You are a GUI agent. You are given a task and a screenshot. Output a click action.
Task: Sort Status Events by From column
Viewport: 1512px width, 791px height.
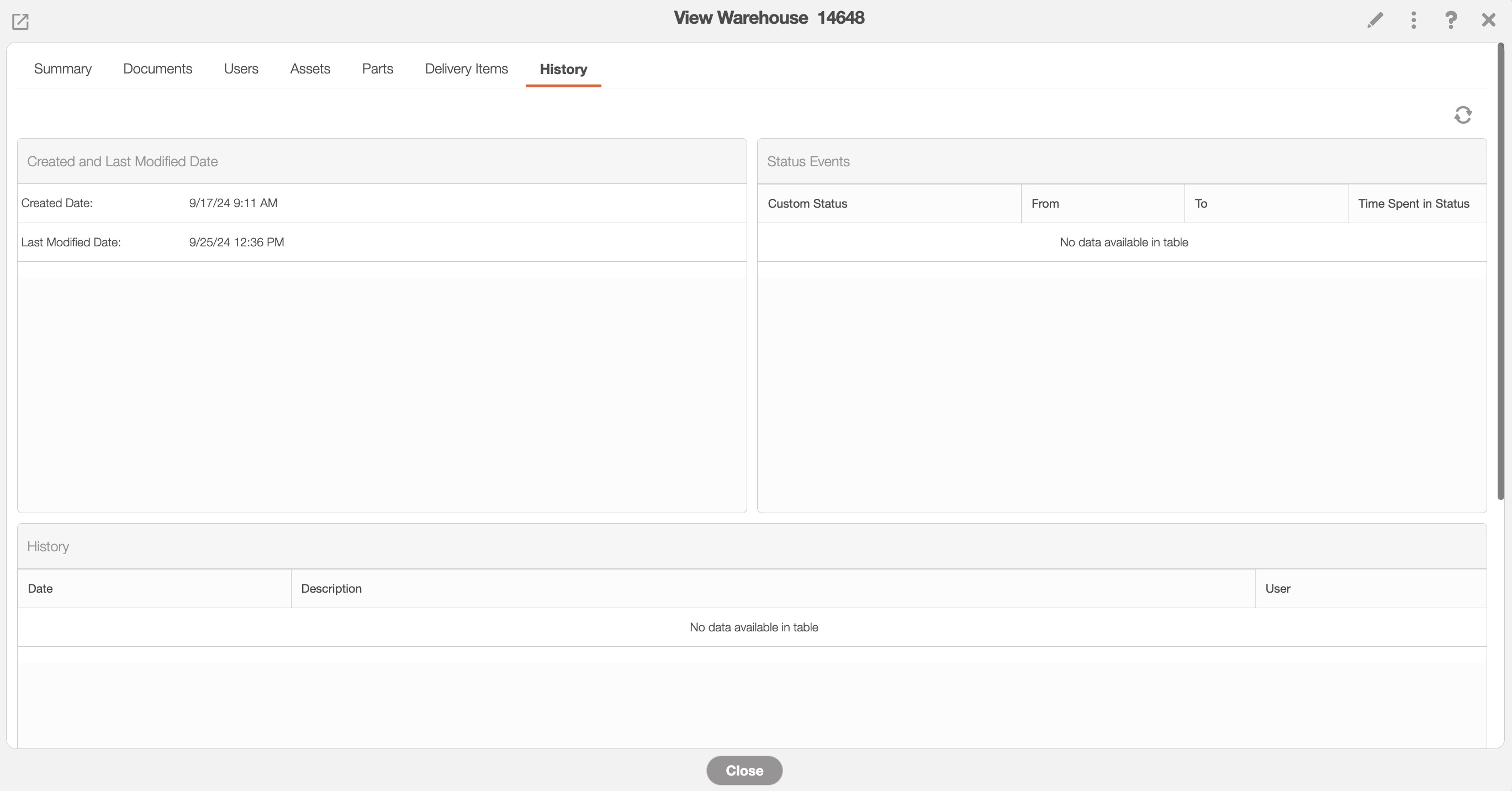pyautogui.click(x=1045, y=204)
